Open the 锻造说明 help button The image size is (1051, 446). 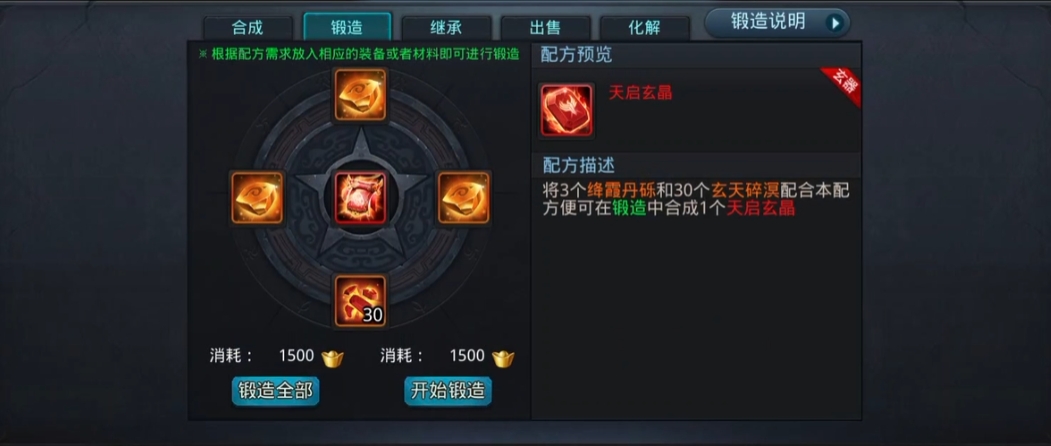(x=778, y=23)
